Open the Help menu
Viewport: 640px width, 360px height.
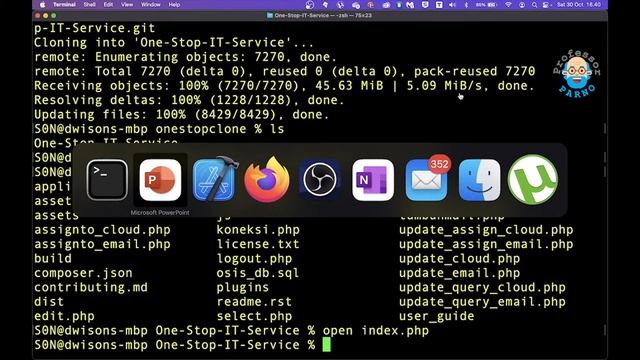174,5
